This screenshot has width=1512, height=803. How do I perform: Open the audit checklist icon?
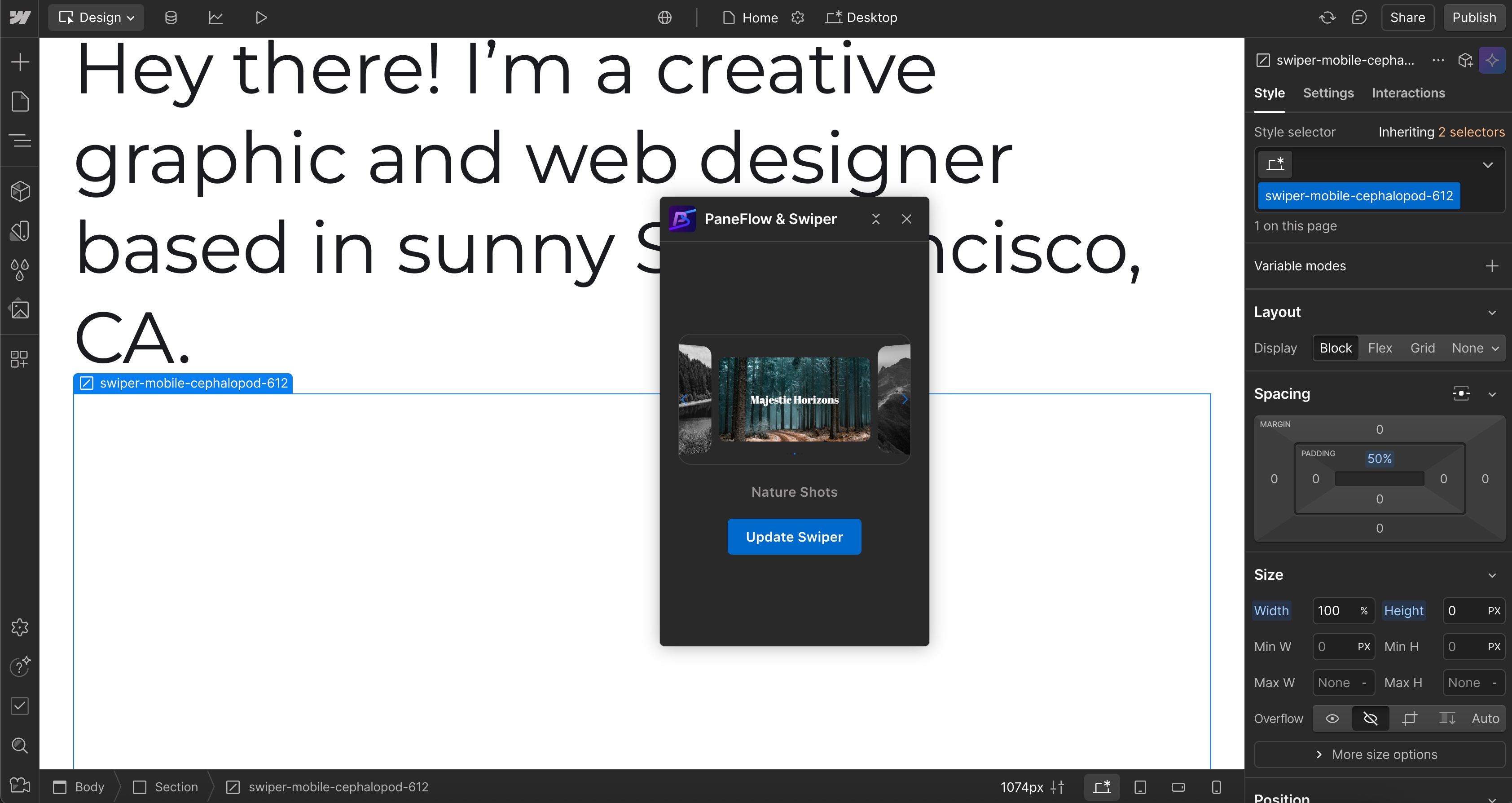20,706
